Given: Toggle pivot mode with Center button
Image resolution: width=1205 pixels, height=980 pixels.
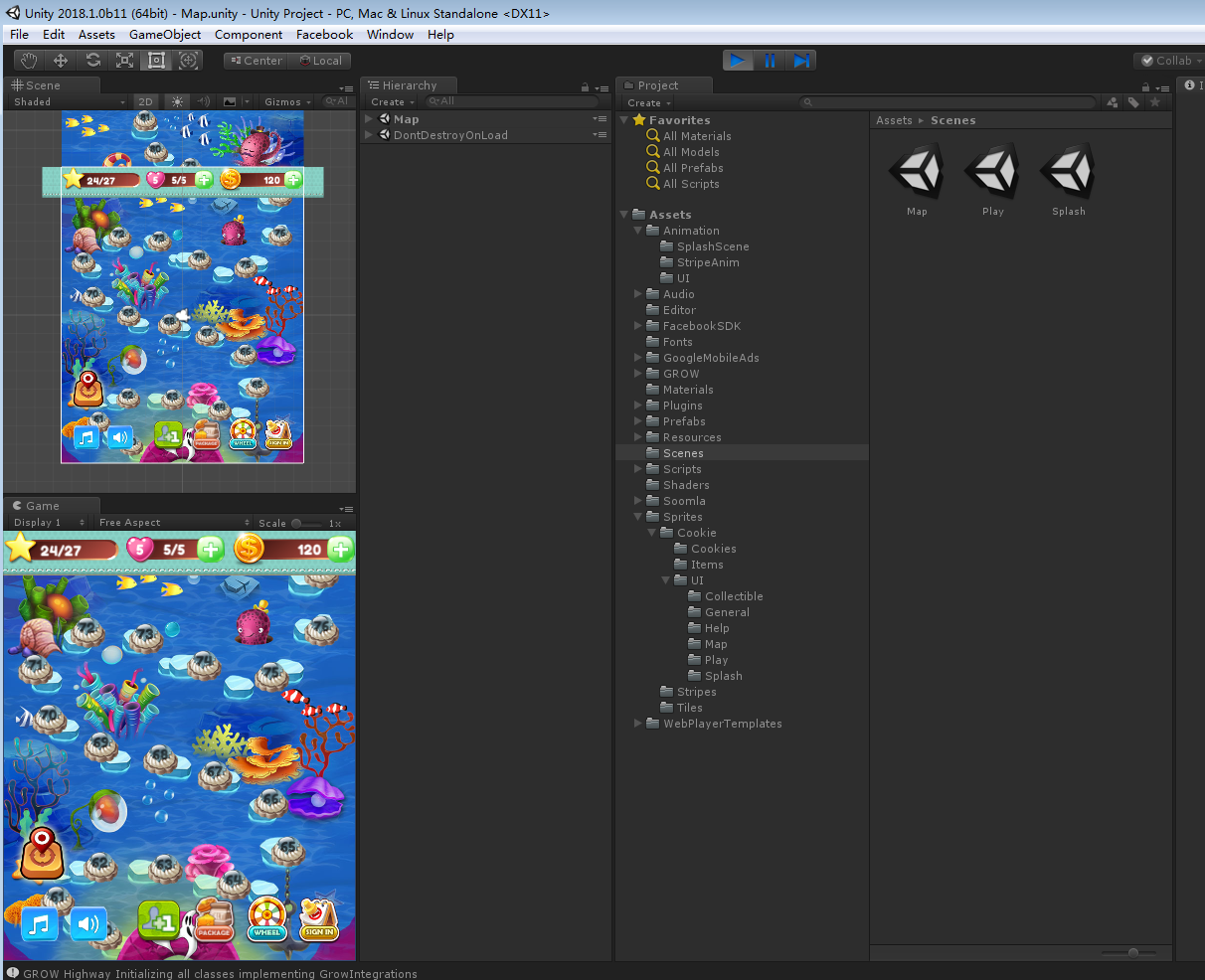Looking at the screenshot, I should pyautogui.click(x=256, y=61).
